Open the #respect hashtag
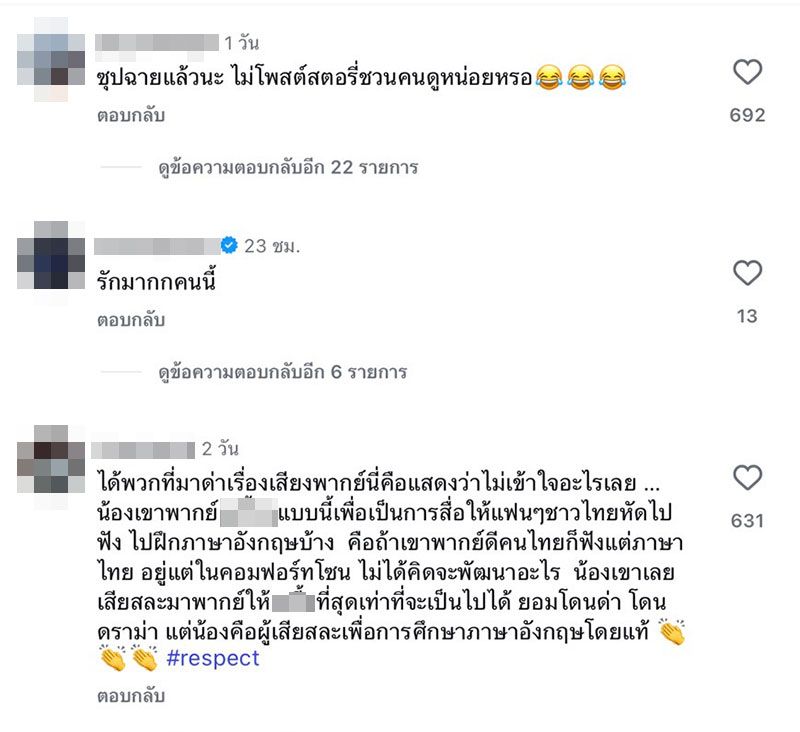Viewport: 800px width, 732px height. [213, 659]
